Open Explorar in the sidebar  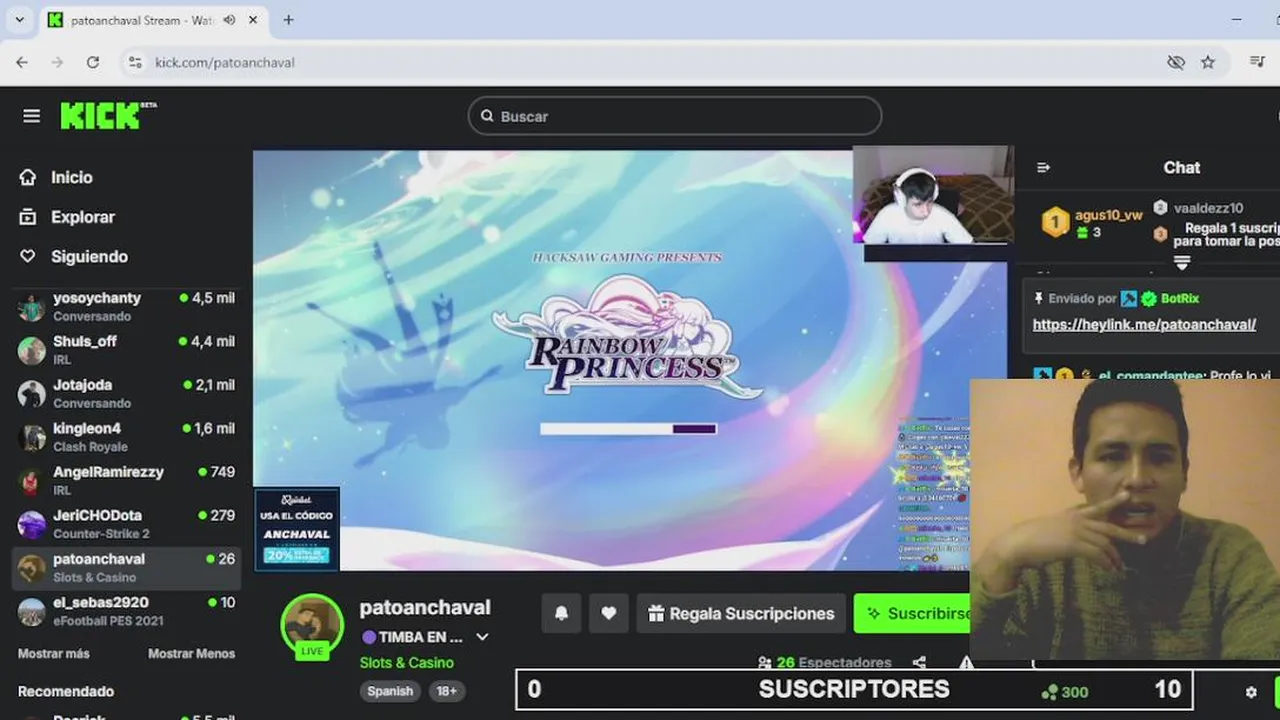(67, 217)
